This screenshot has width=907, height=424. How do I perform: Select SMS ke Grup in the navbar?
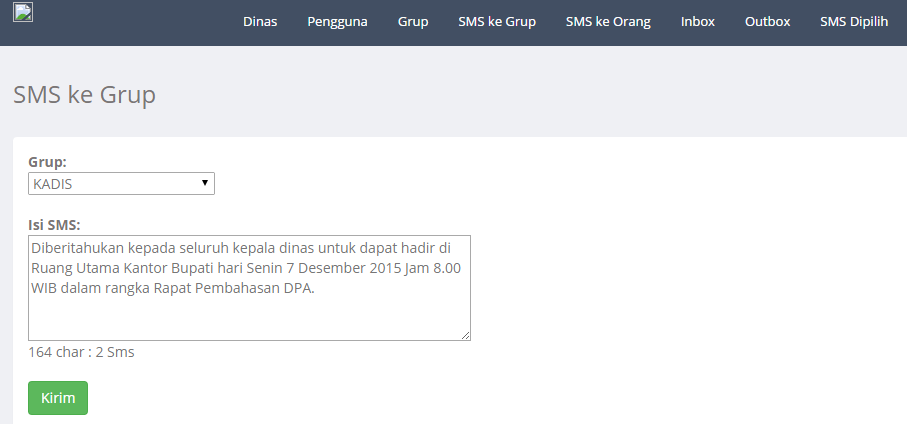click(497, 22)
